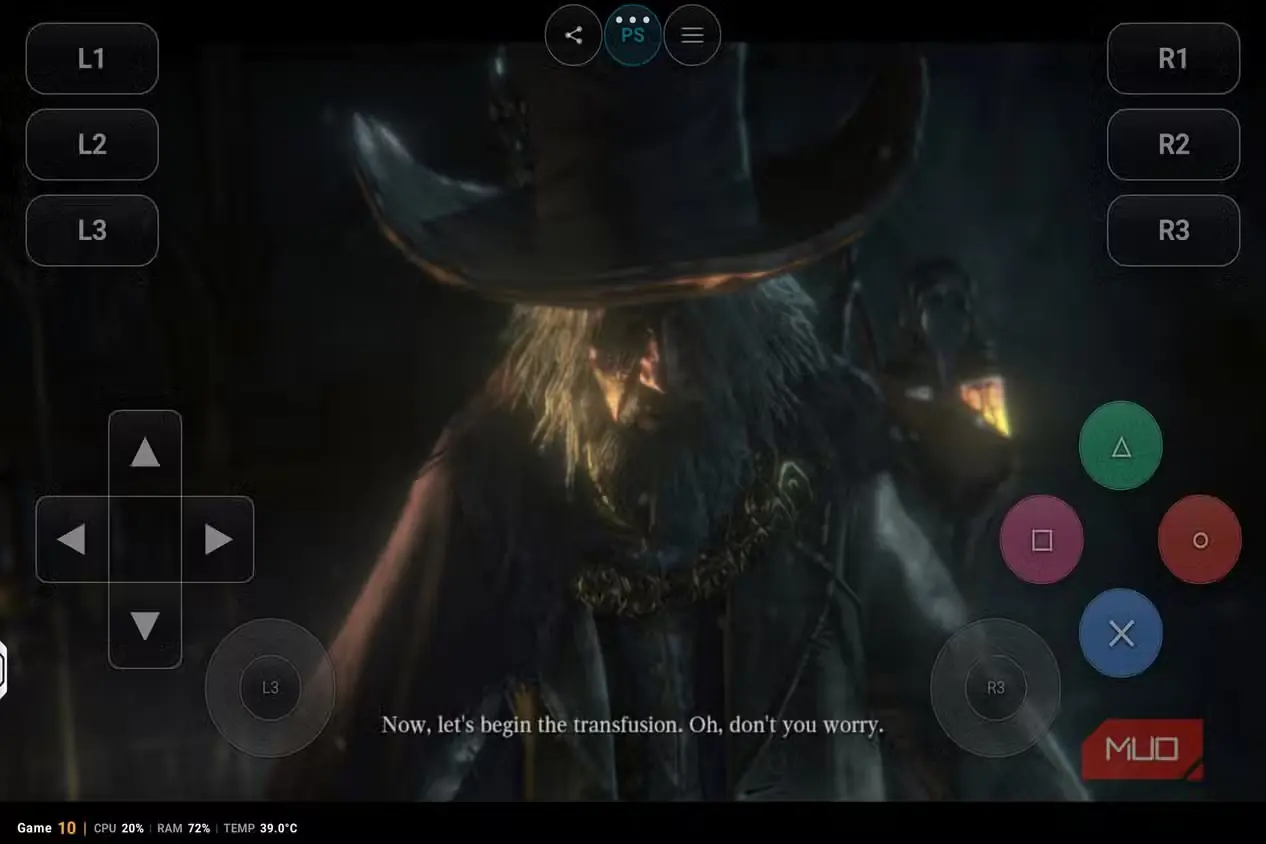
Task: Tap the green triangle button
Action: click(x=1121, y=446)
